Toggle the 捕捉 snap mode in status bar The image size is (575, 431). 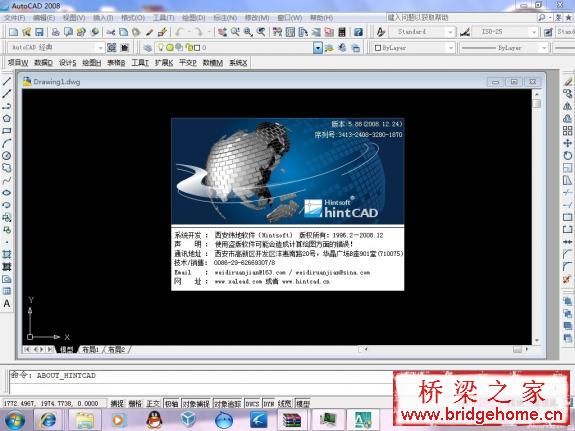[x=117, y=403]
